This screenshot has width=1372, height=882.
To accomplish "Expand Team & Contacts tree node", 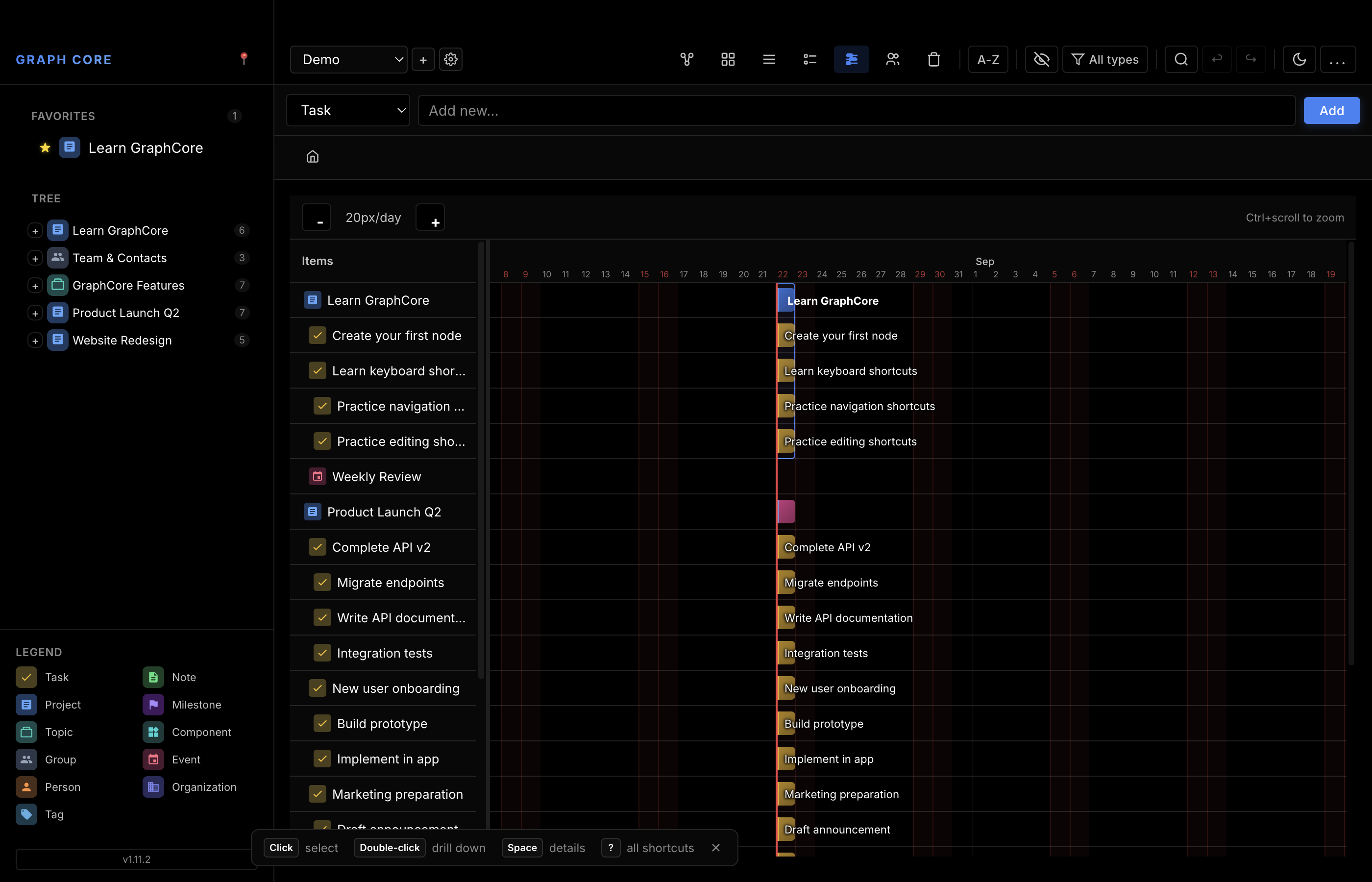I will click(35, 258).
